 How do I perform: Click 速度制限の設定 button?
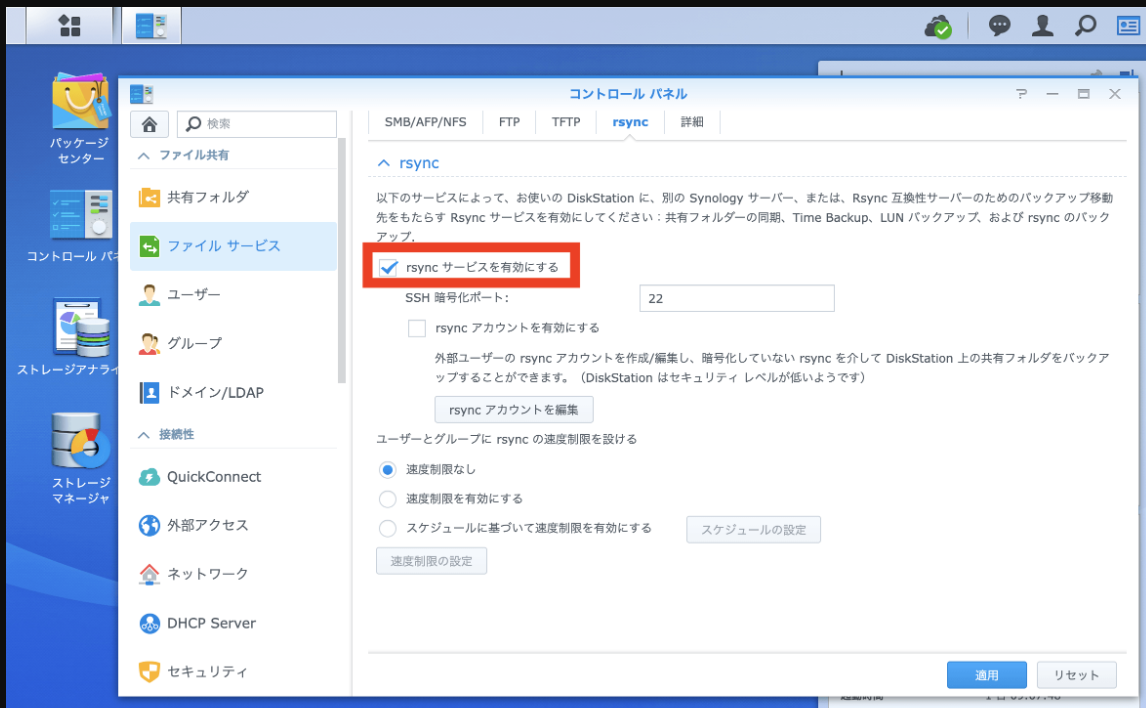pyautogui.click(x=431, y=561)
